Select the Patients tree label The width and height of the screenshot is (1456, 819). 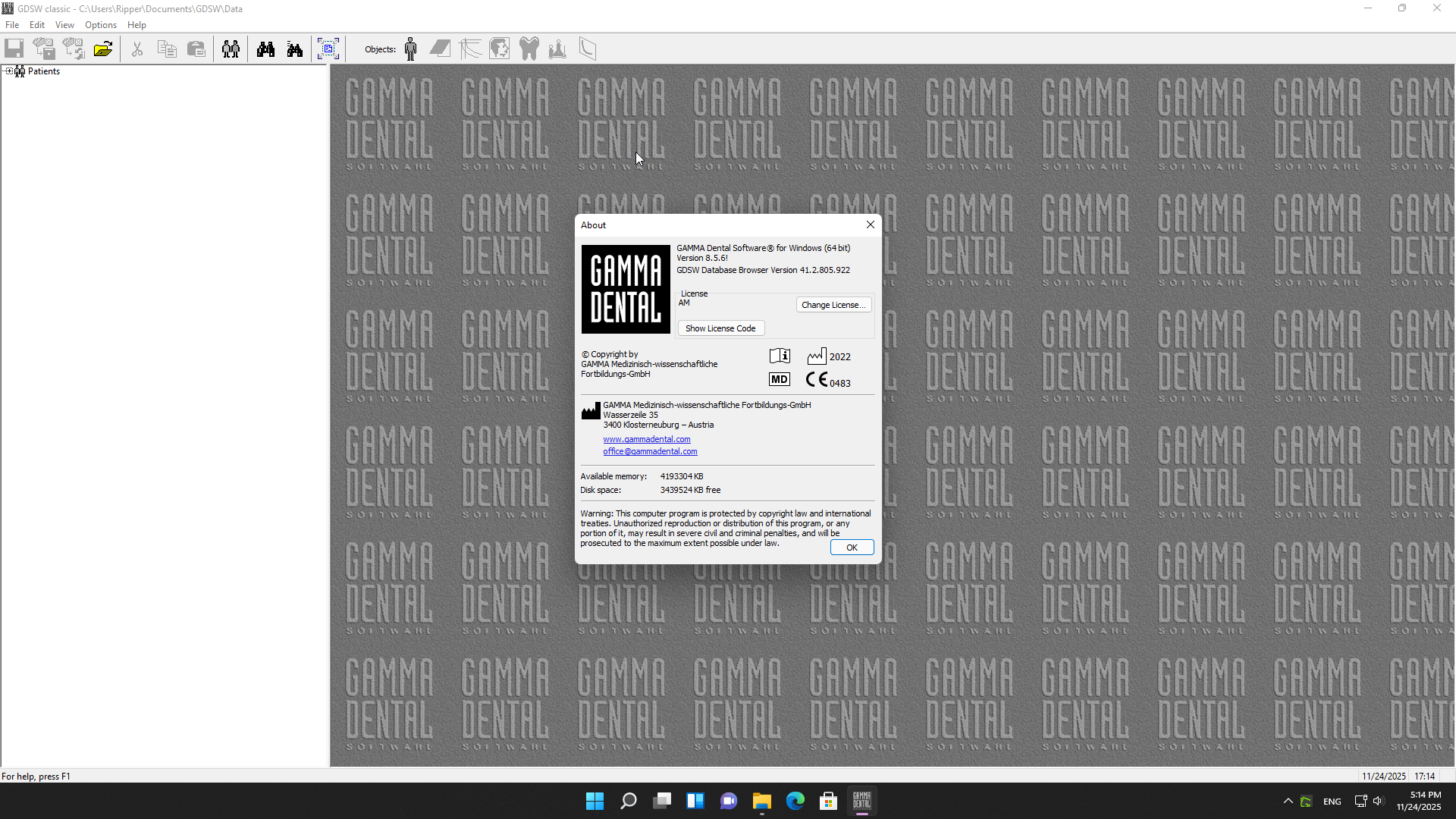[x=44, y=71]
